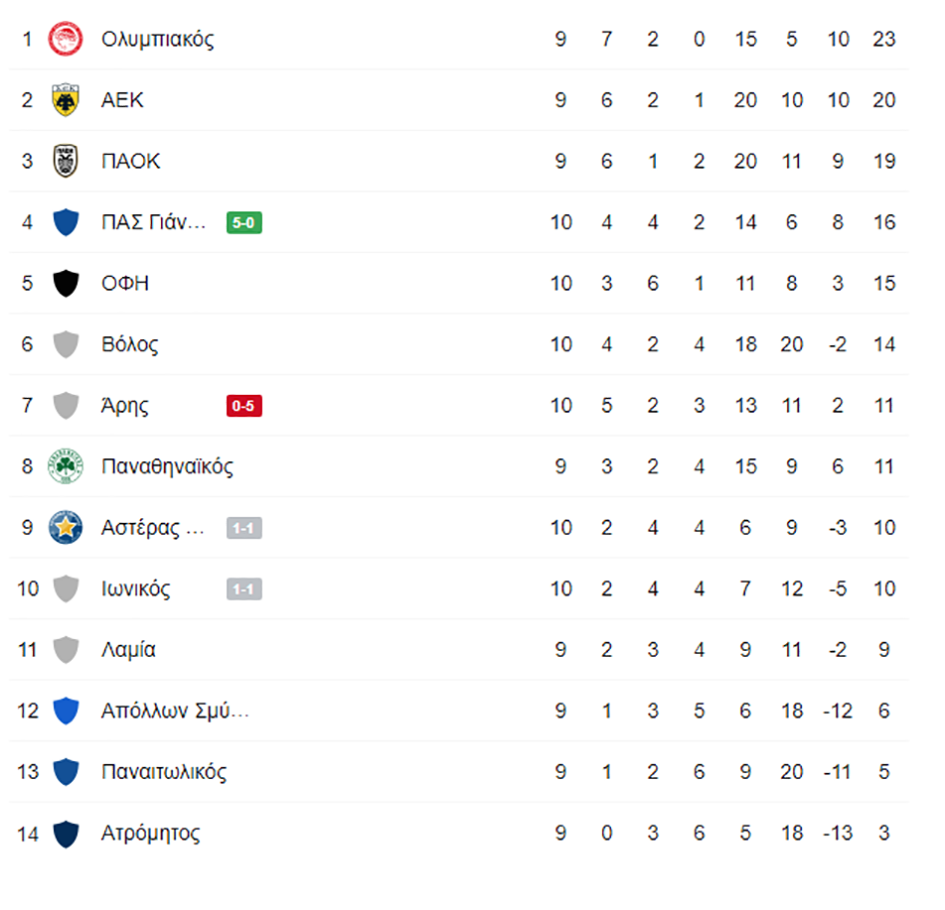Viewport: 945px width, 910px height.
Task: Open the red 0-5 live score badge
Action: (244, 406)
